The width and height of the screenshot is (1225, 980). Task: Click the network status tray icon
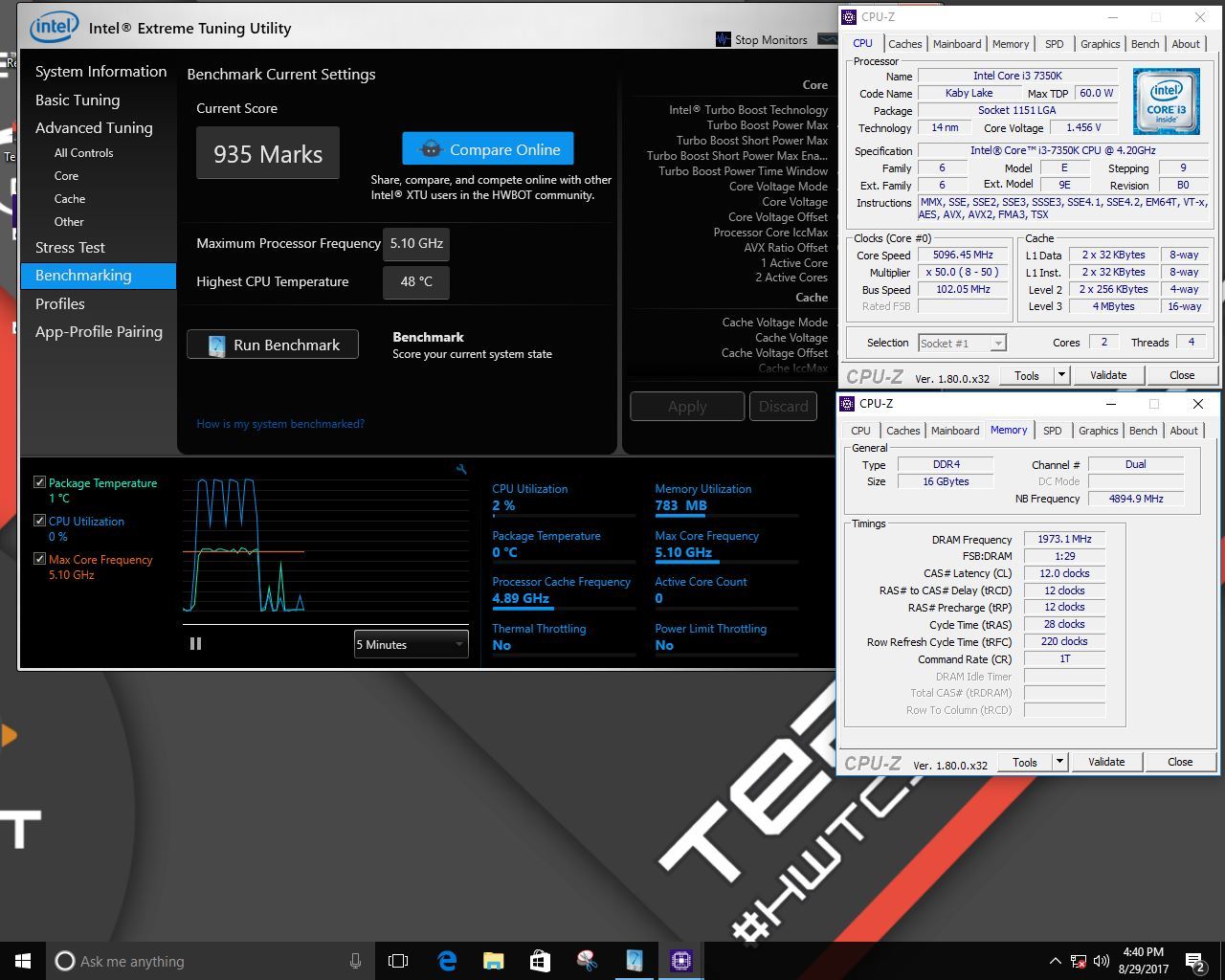click(1079, 961)
